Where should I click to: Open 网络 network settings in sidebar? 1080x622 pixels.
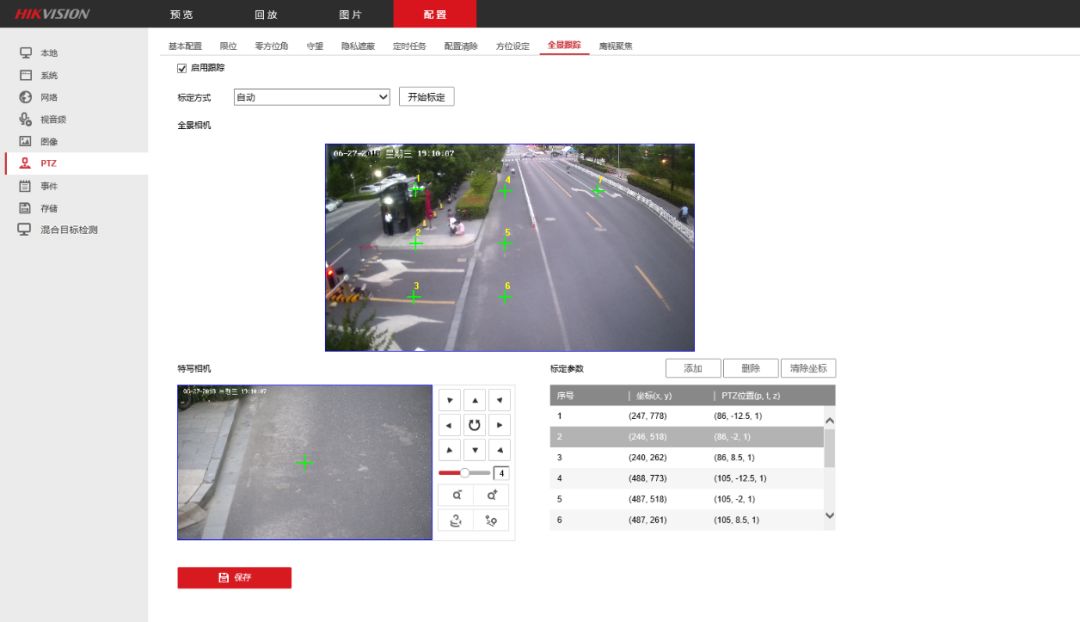(48, 97)
